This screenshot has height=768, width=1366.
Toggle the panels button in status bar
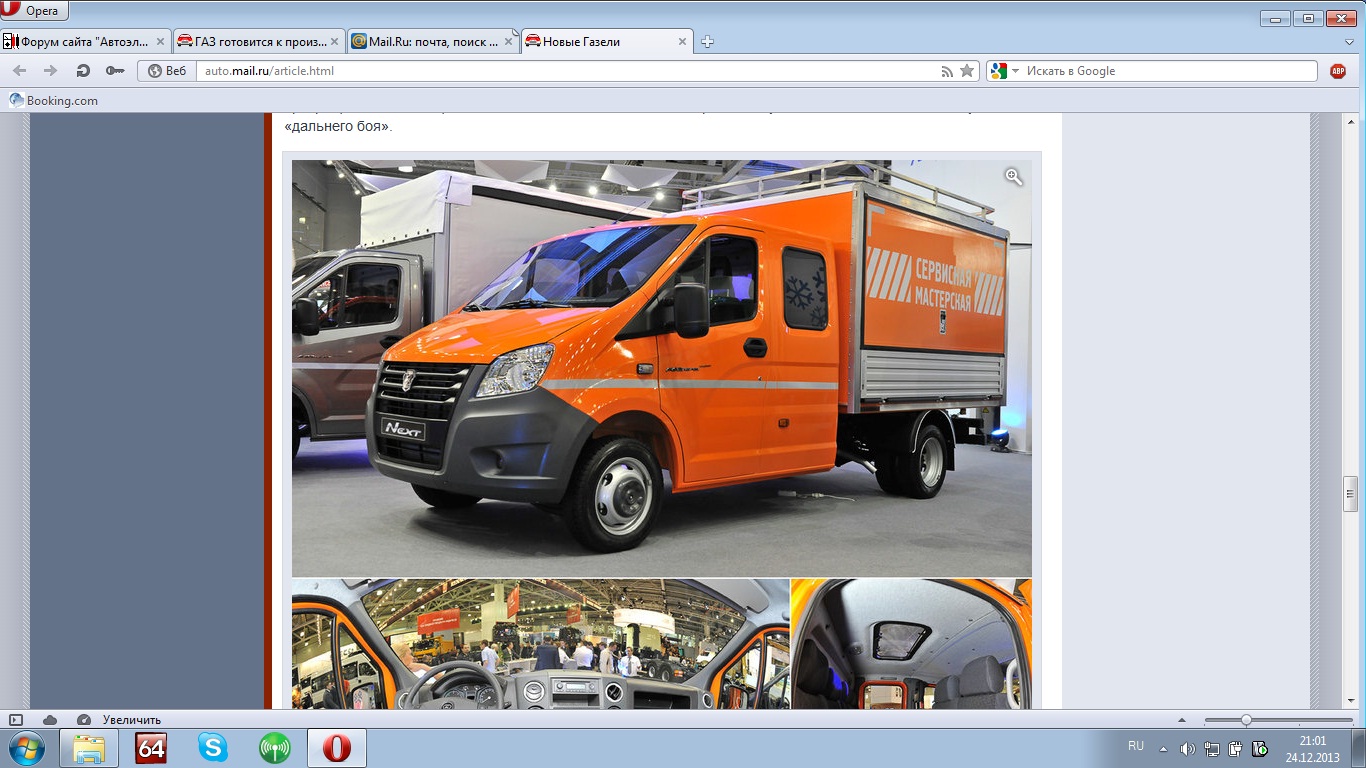click(15, 720)
